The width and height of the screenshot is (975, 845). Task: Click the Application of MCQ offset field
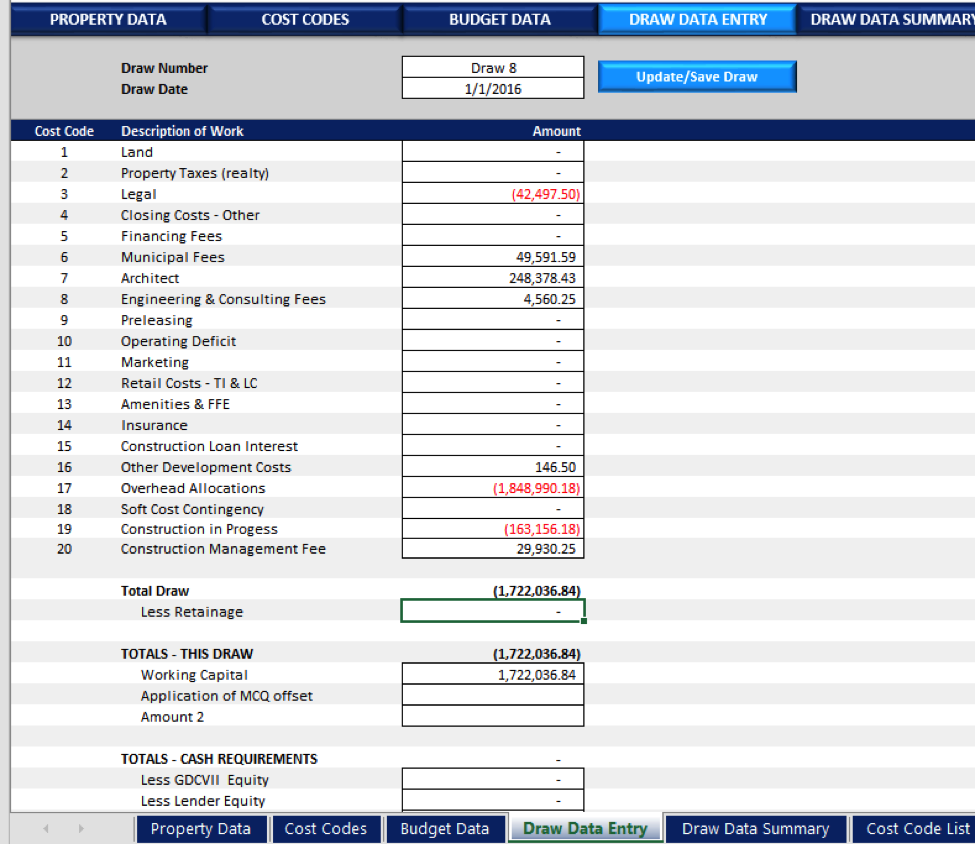coord(492,694)
